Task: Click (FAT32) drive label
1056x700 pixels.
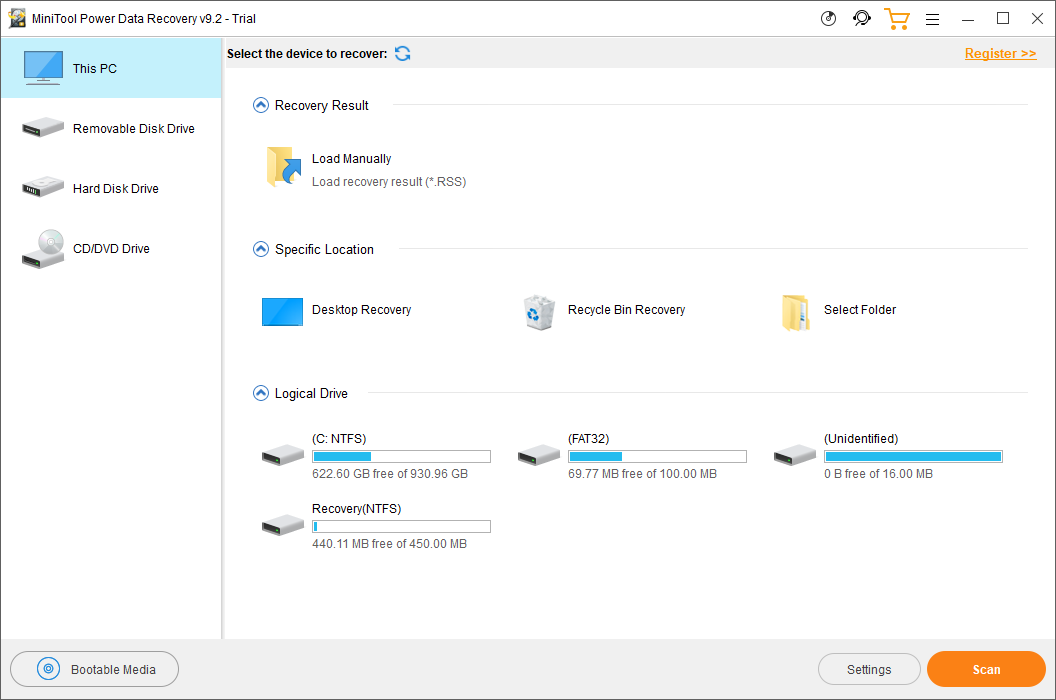Action: tap(589, 439)
